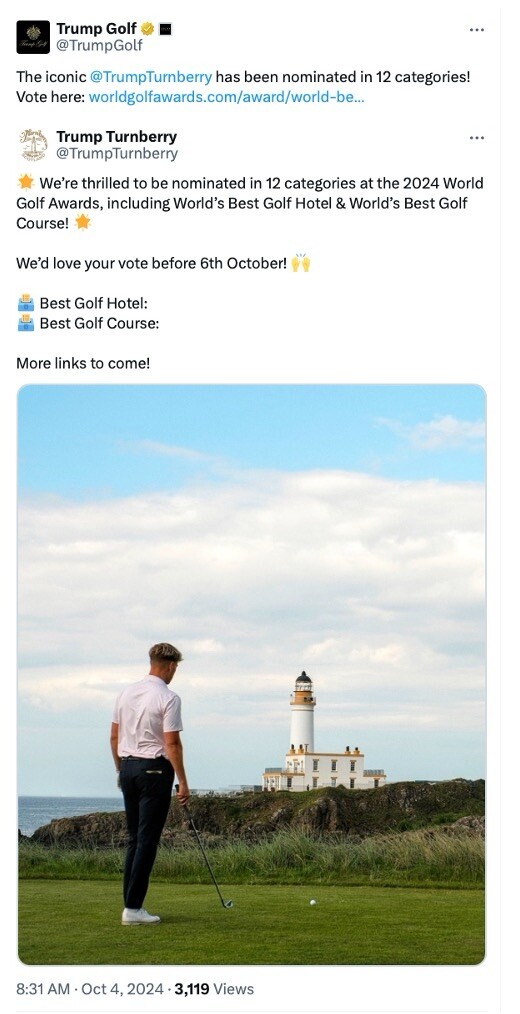Click the grey @TrumpTurnberry handle under the display name

[117, 154]
